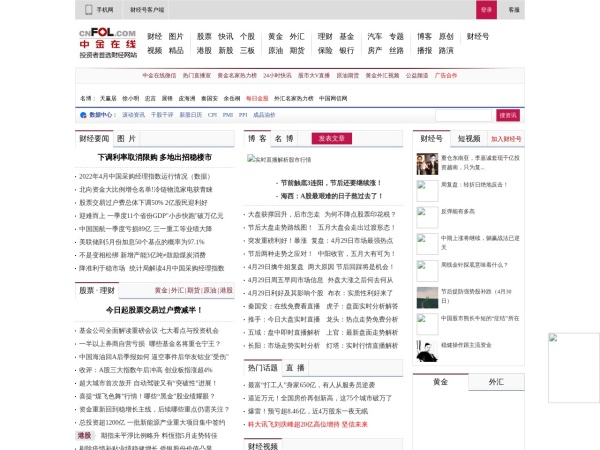Click the 实时直播解析股市行情 broken image
This screenshot has height=450, width=600.
pos(279,159)
